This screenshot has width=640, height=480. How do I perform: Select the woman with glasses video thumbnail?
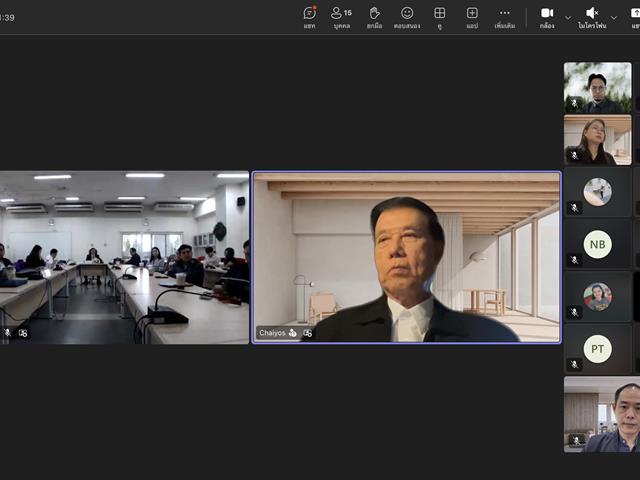(598, 140)
